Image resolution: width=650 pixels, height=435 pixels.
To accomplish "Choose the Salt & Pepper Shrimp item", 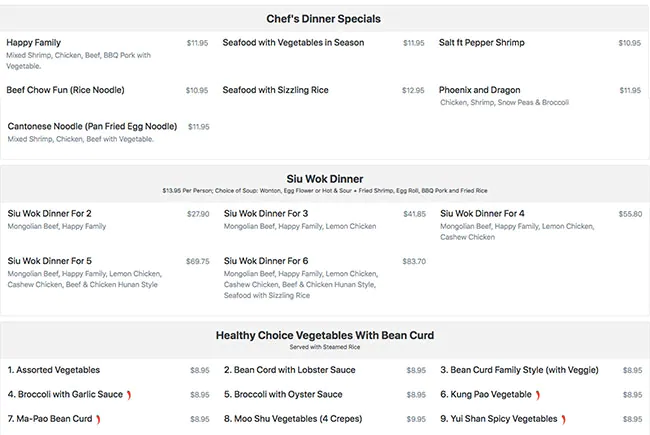I will click(x=481, y=43).
